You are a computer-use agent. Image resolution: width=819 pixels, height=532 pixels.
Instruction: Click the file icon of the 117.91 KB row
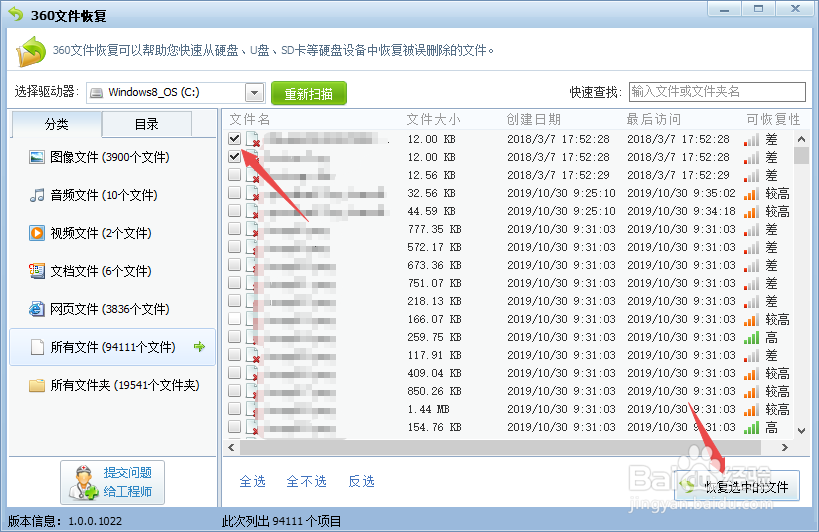pyautogui.click(x=253, y=355)
